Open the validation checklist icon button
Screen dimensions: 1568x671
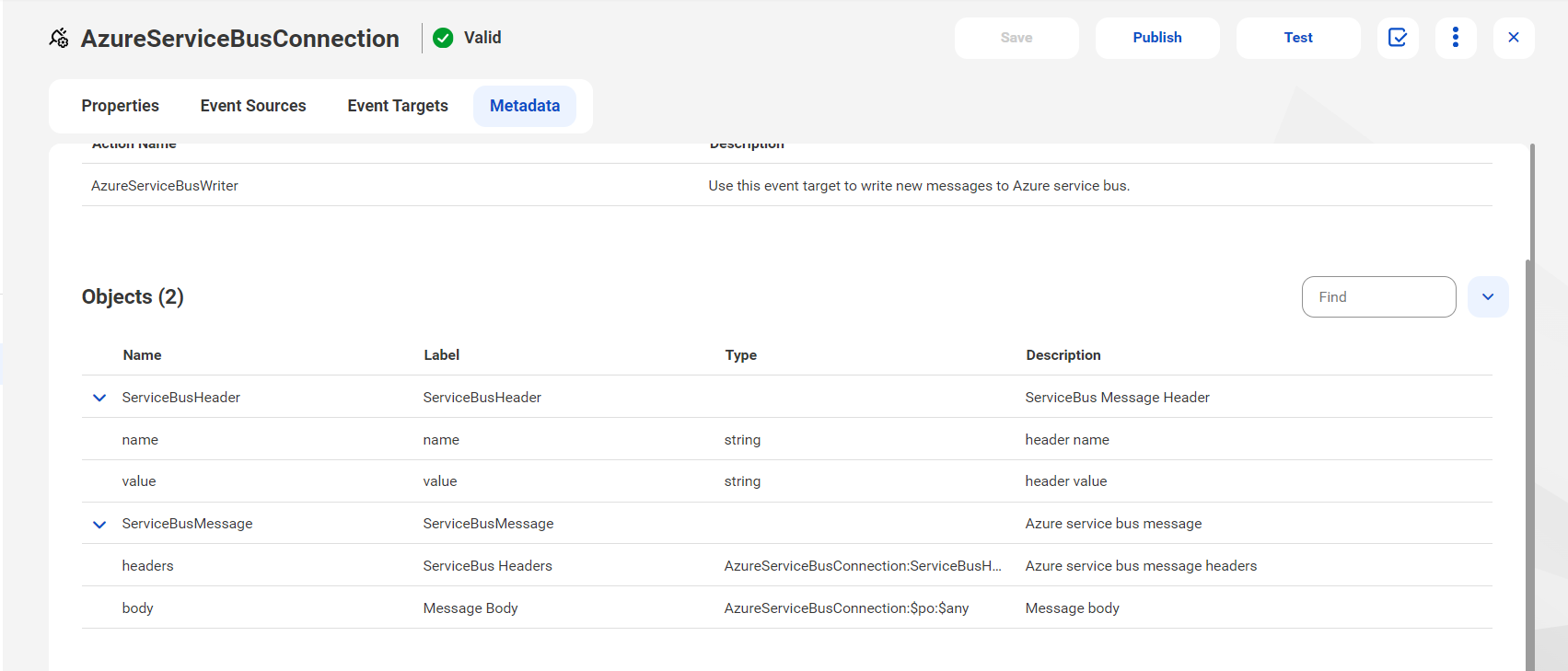(x=1398, y=38)
